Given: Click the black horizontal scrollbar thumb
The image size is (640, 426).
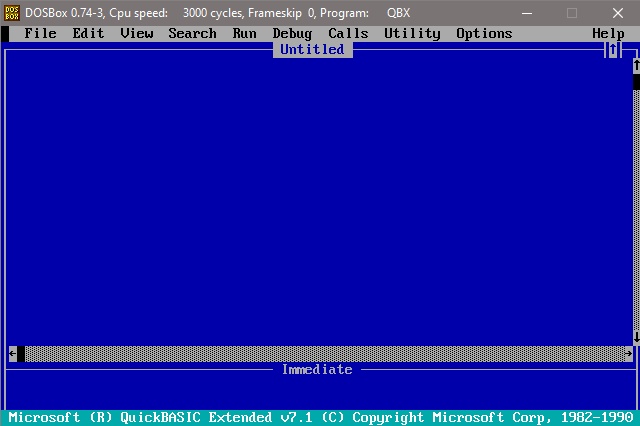Looking at the screenshot, I should coord(21,353).
